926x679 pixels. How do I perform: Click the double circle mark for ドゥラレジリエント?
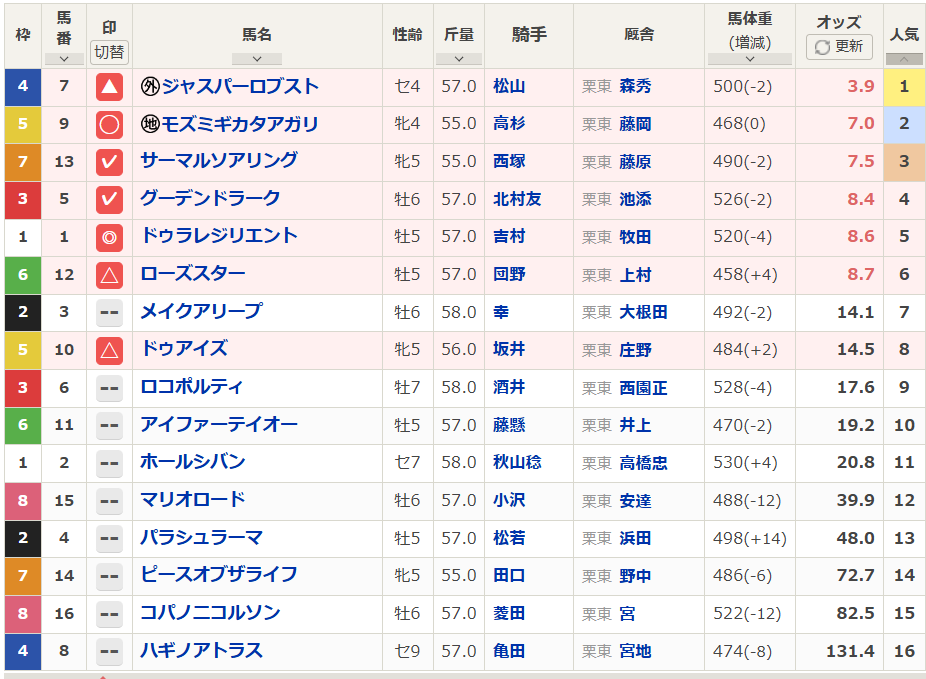point(109,237)
